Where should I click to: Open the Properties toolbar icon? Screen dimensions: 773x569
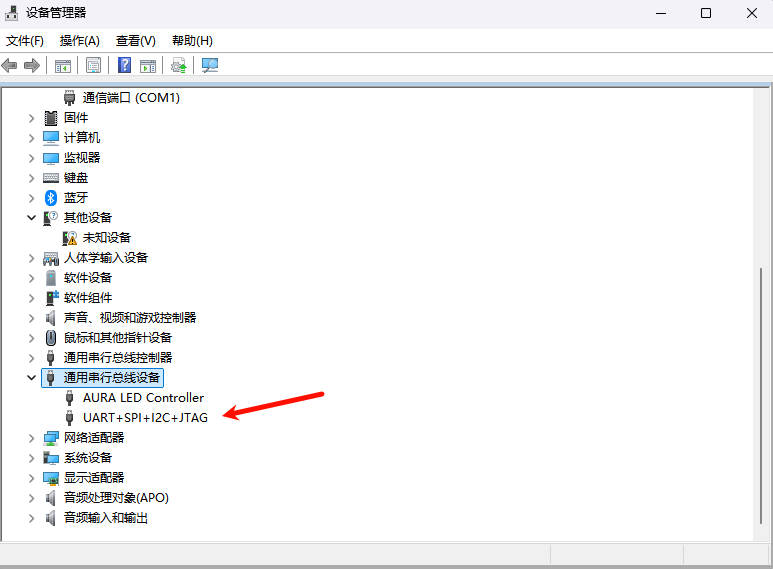click(93, 65)
